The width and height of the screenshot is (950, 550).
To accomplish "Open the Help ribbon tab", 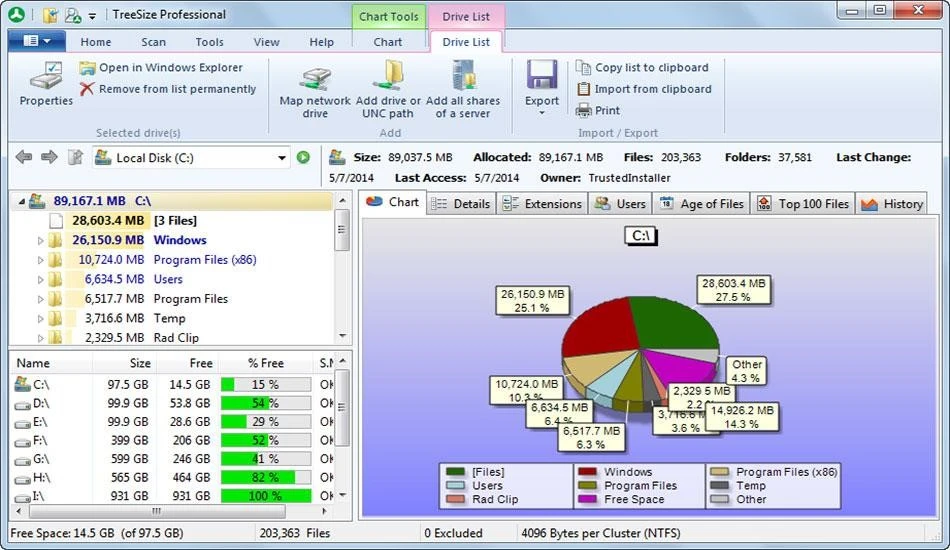I will pos(321,42).
